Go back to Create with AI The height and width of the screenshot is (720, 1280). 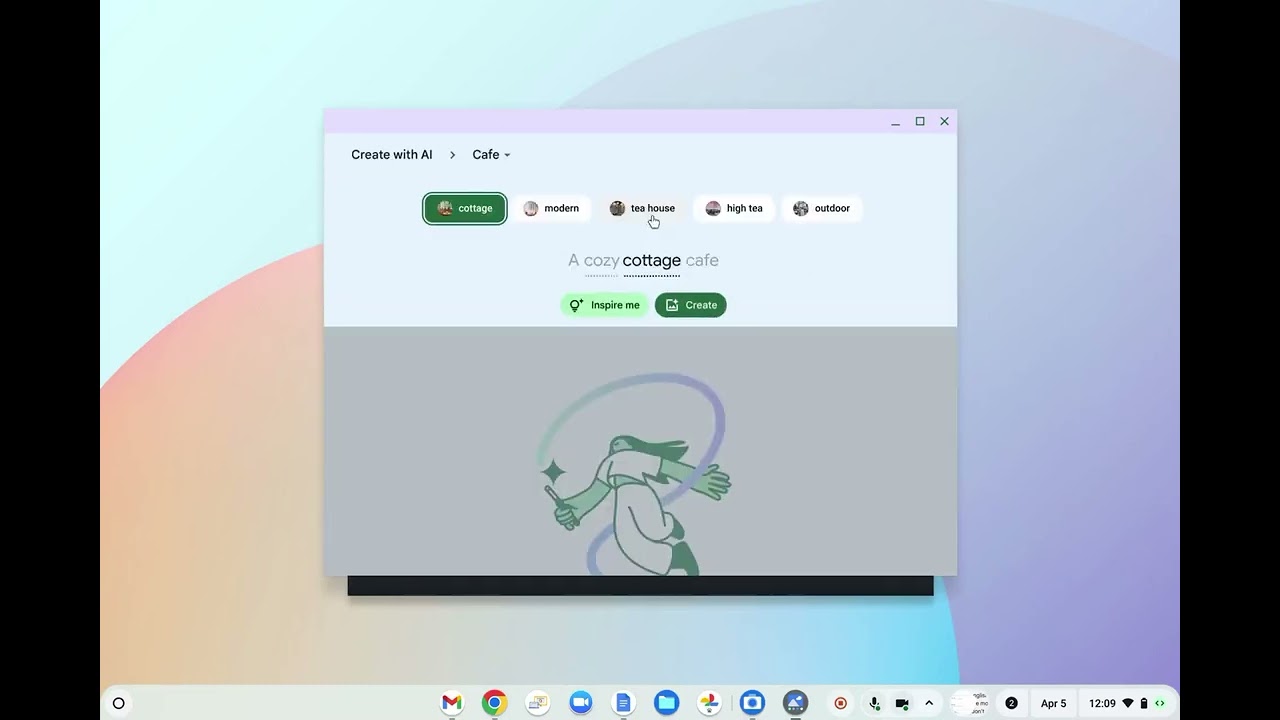pyautogui.click(x=392, y=155)
